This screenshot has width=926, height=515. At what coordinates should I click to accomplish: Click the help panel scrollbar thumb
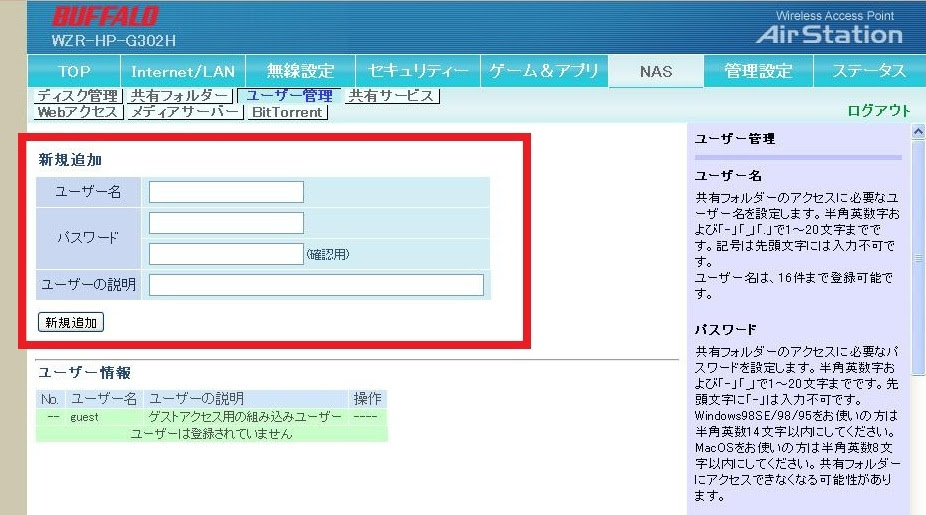click(x=918, y=257)
